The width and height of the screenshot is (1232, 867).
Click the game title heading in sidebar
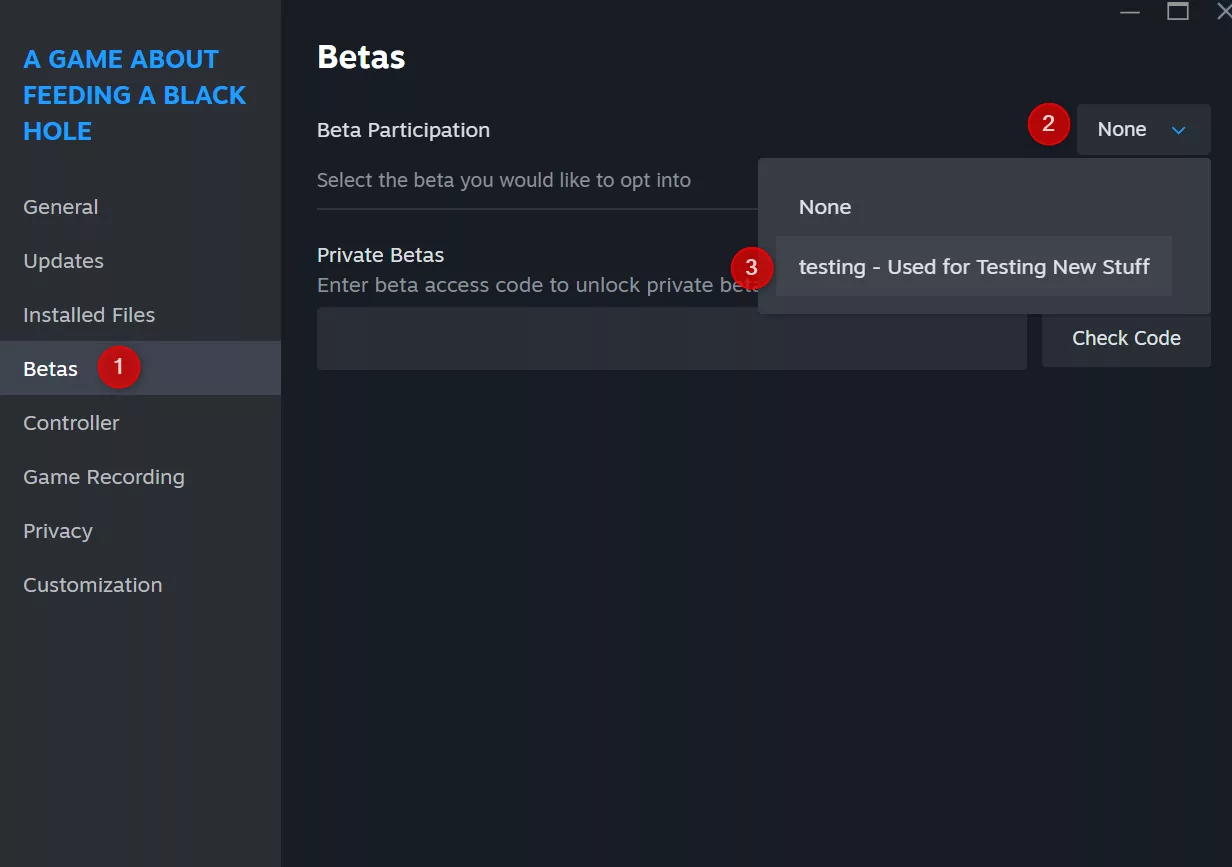tap(134, 95)
